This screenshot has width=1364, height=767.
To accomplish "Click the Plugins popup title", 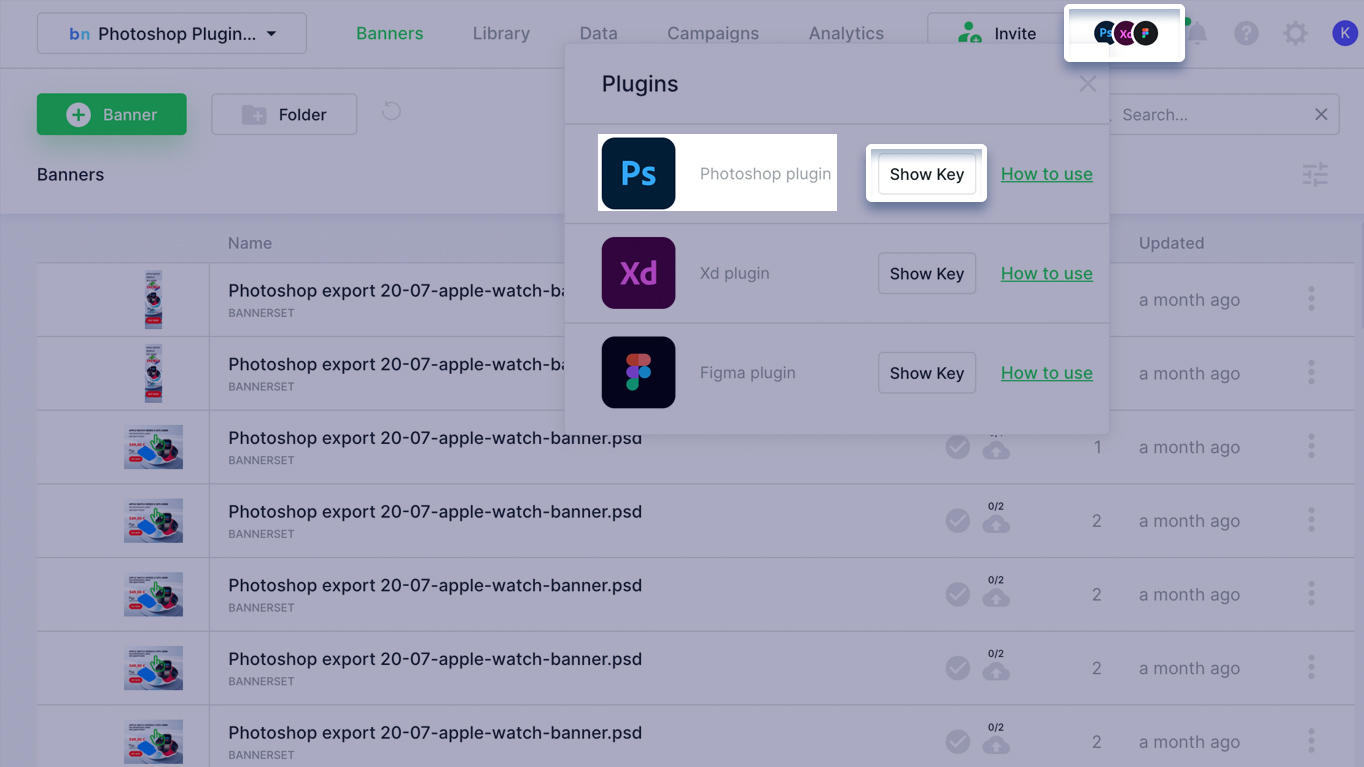I will coord(640,84).
